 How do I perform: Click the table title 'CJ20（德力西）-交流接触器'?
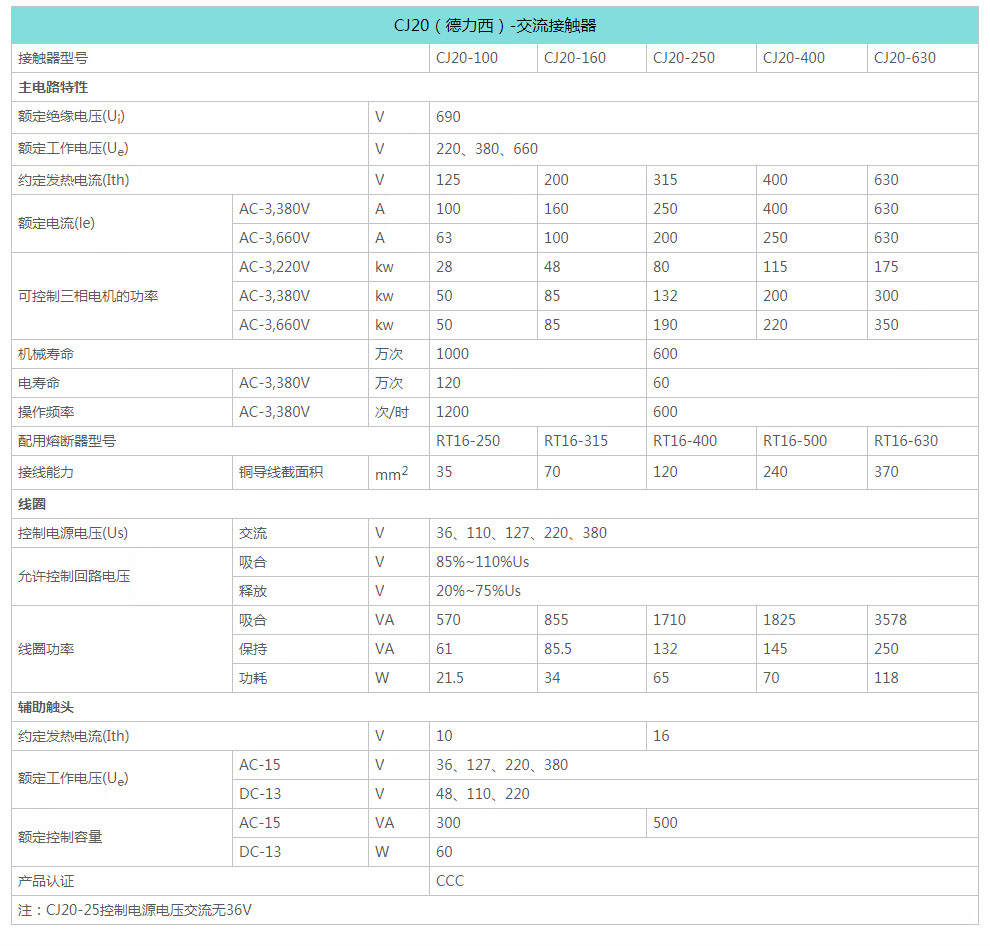494,25
